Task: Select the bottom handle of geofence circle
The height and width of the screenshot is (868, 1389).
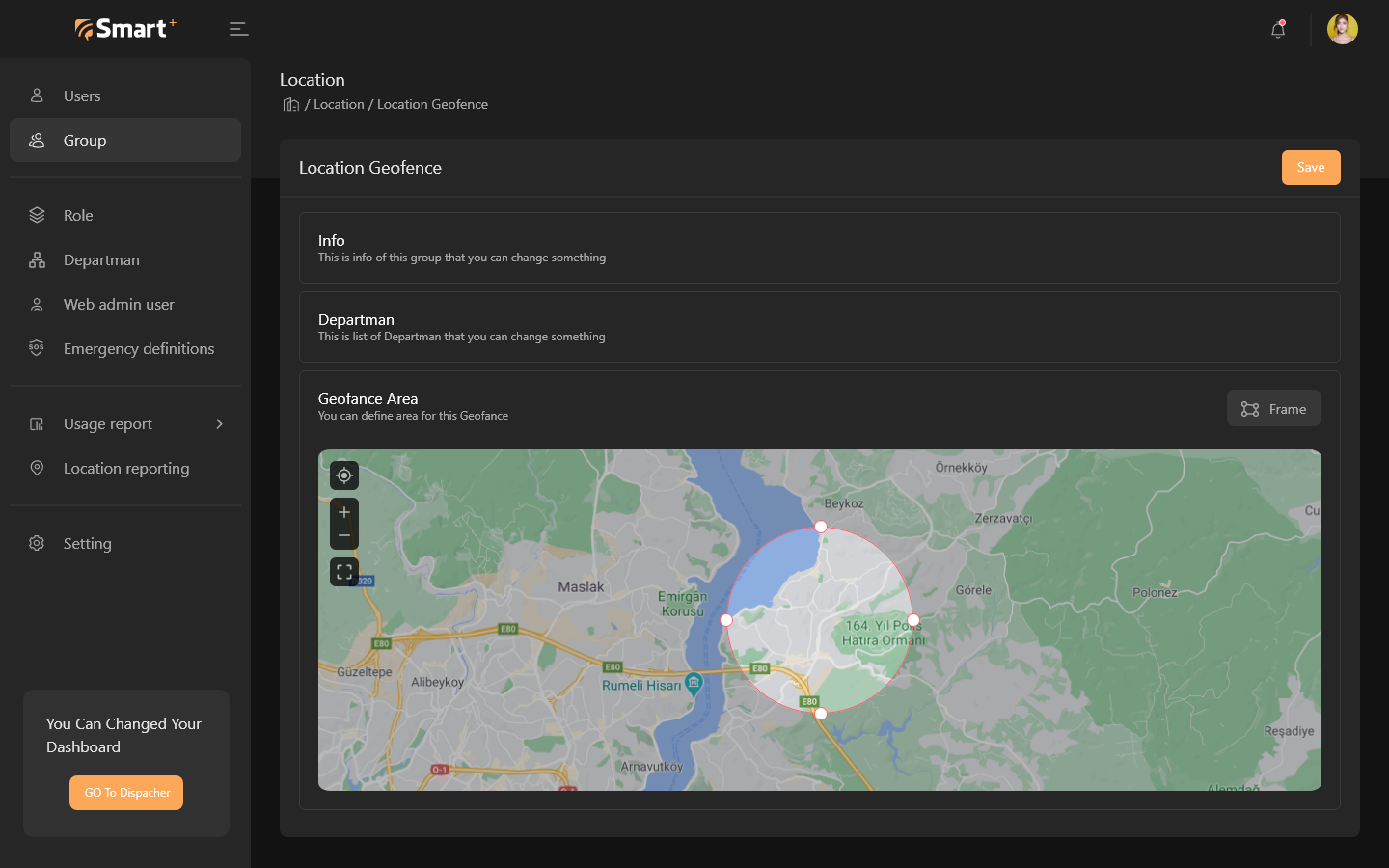Action: [x=821, y=714]
